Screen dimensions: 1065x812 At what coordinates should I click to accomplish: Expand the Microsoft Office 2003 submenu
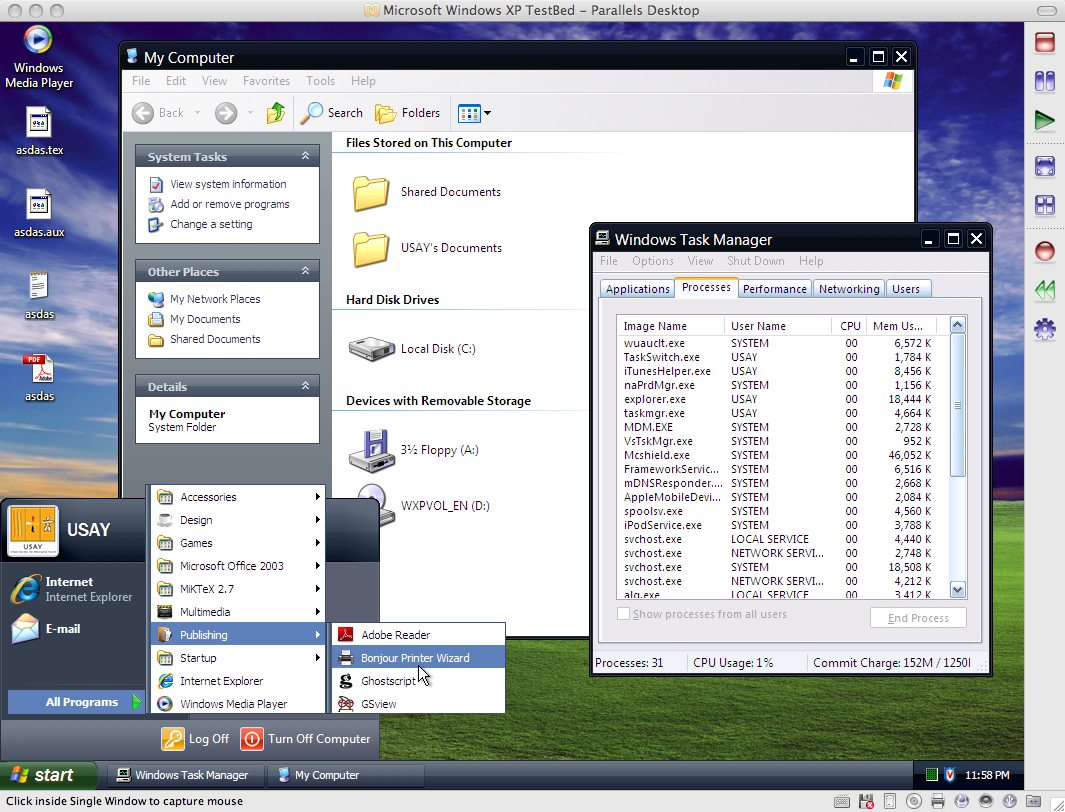238,566
